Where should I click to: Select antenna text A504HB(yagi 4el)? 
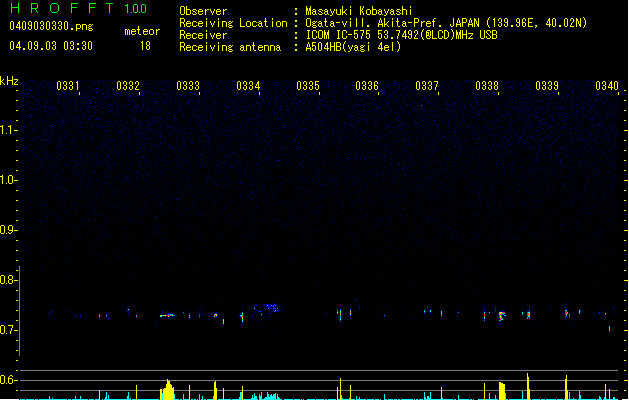pos(353,47)
